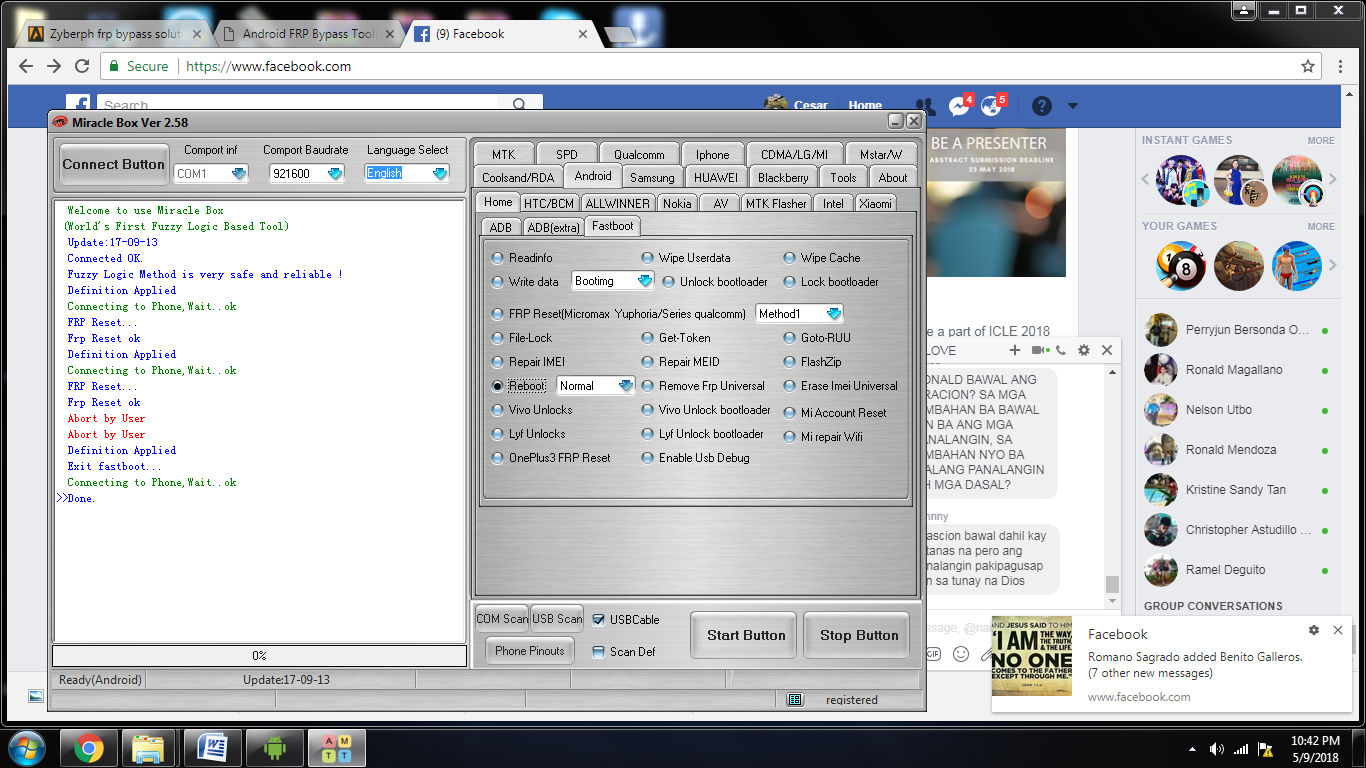
Task: Select Mi Account Reset radio button
Action: [x=790, y=412]
